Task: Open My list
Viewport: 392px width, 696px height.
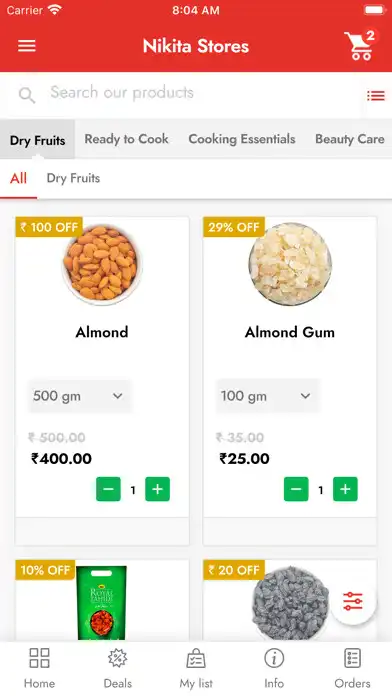Action: 196,668
